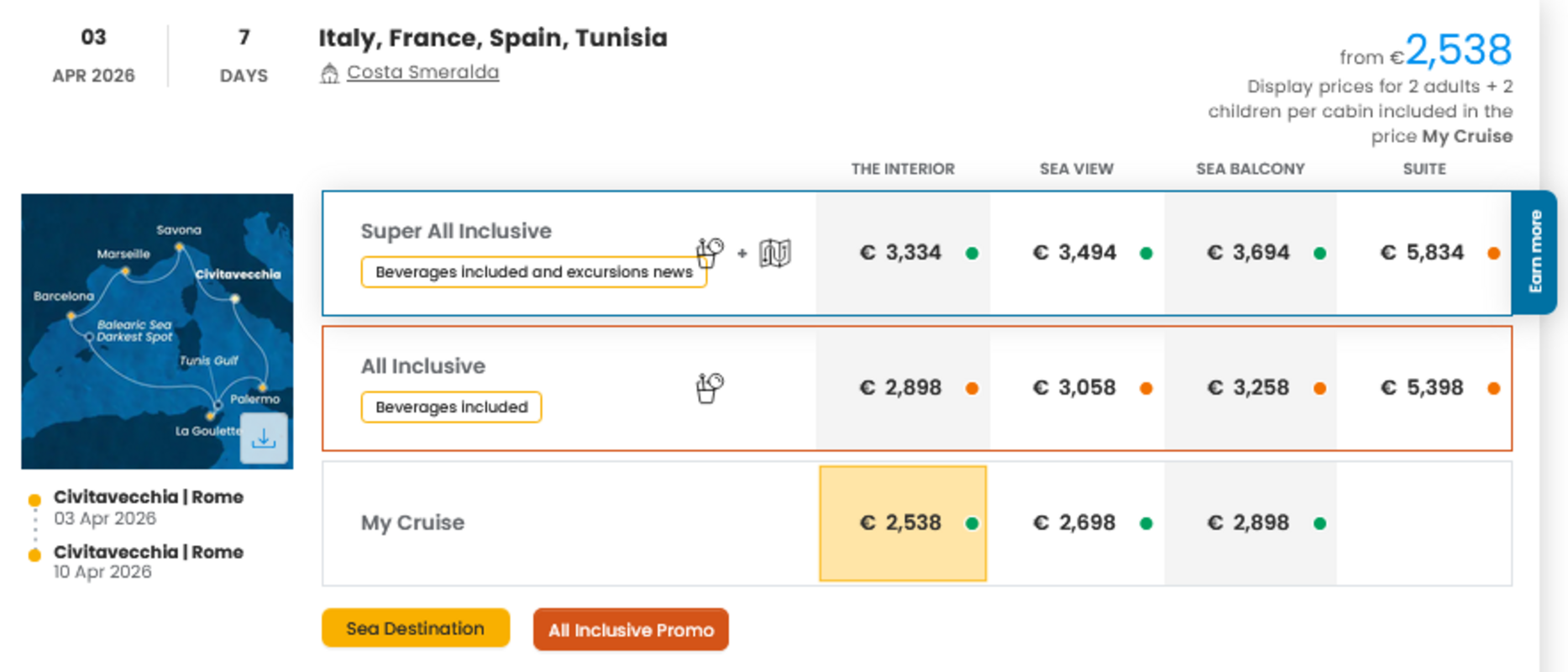Click the map download icon
Viewport: 1568px width, 672px height.
point(264,438)
